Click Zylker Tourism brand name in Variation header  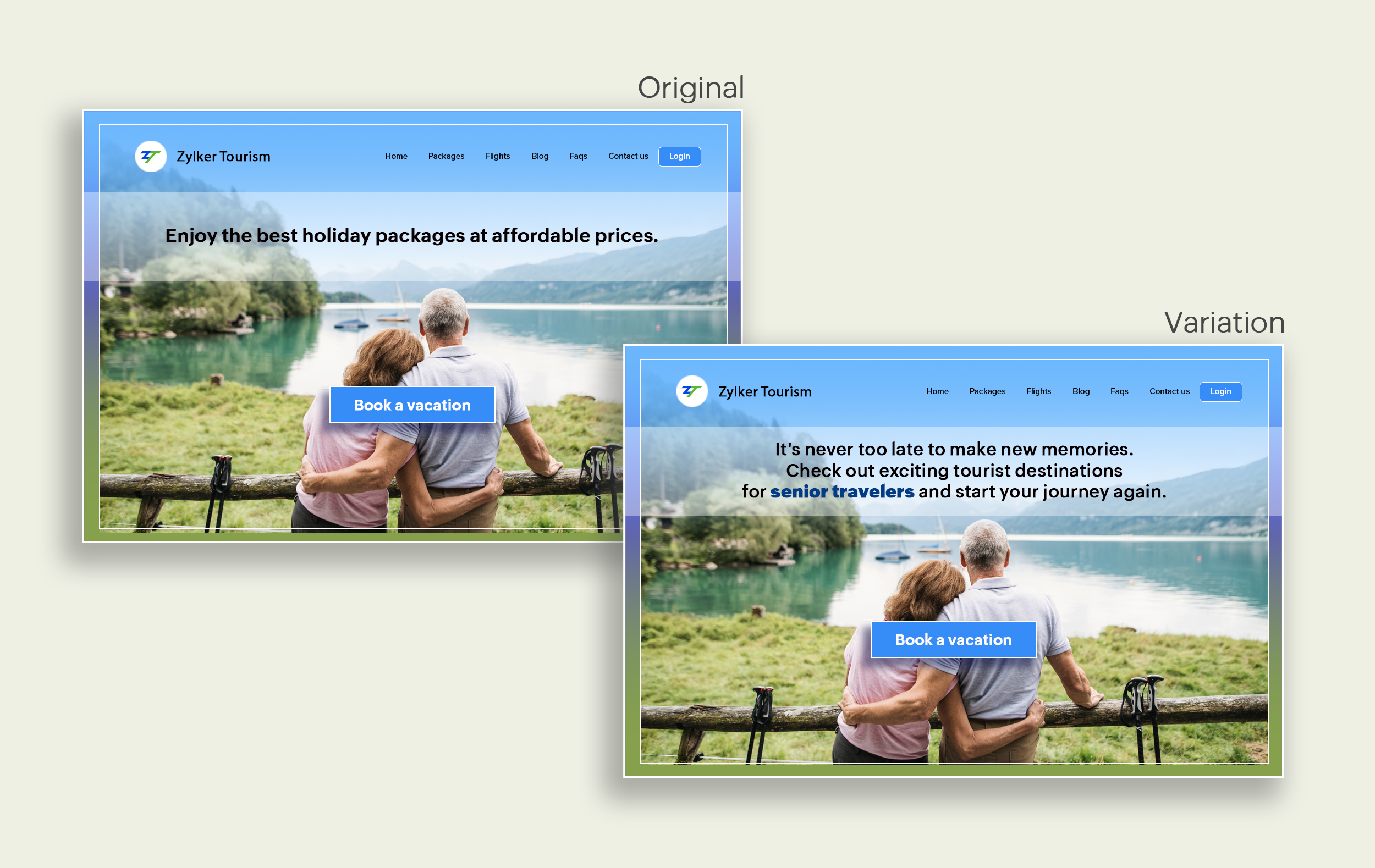click(x=764, y=392)
